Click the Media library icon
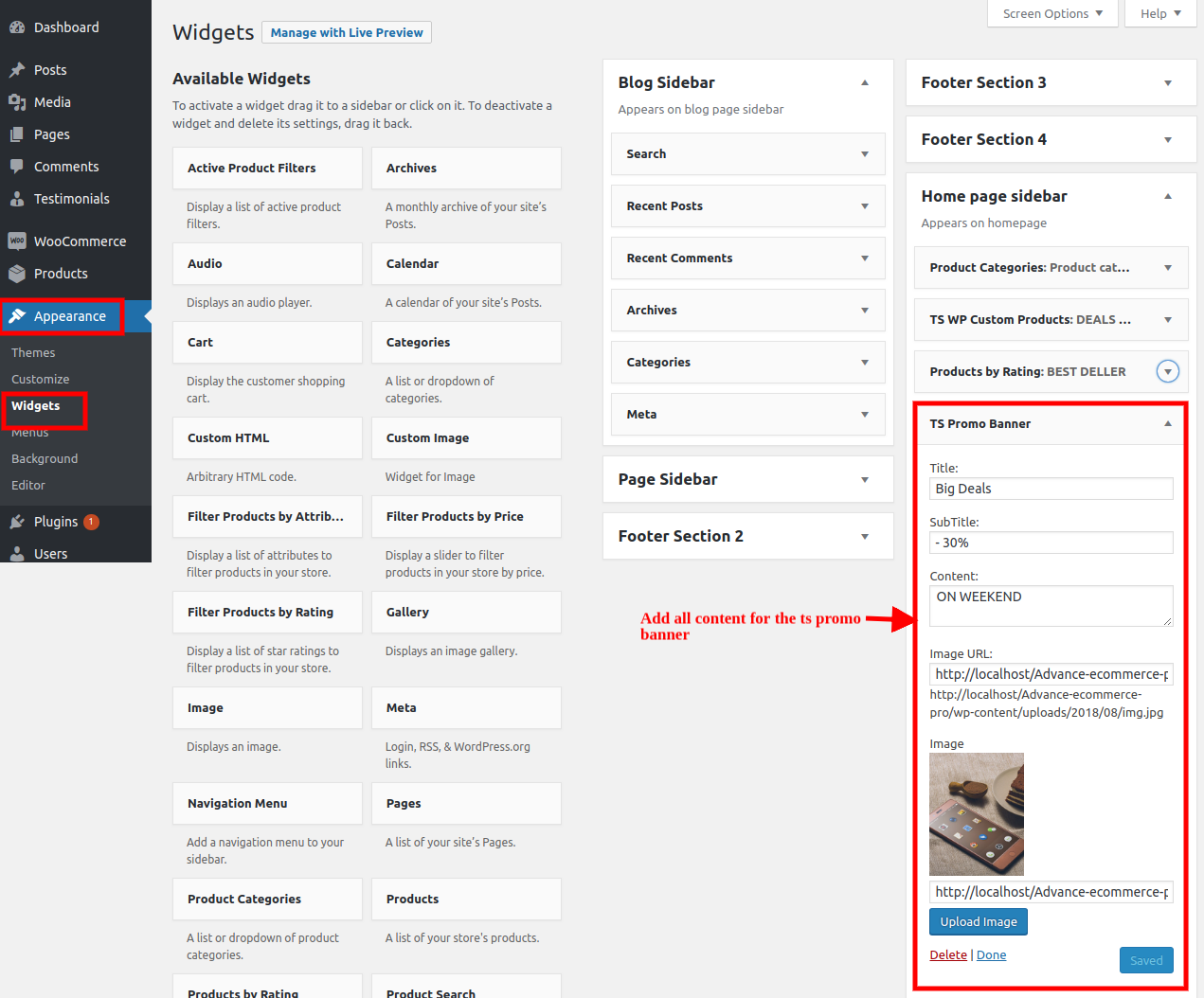 [17, 102]
